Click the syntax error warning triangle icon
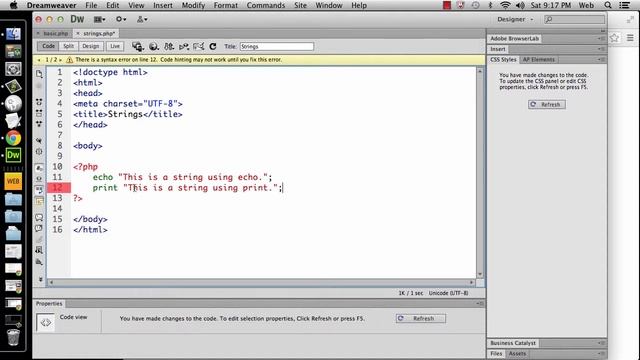Screen dimensions: 640x360 (69, 60)
